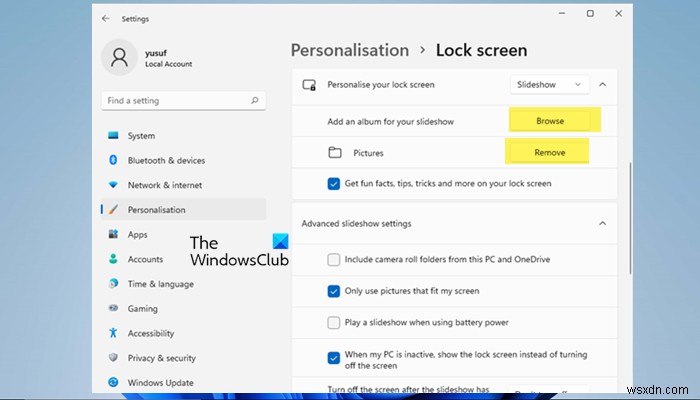The height and width of the screenshot is (400, 700).
Task: Open System settings
Action: point(183,136)
